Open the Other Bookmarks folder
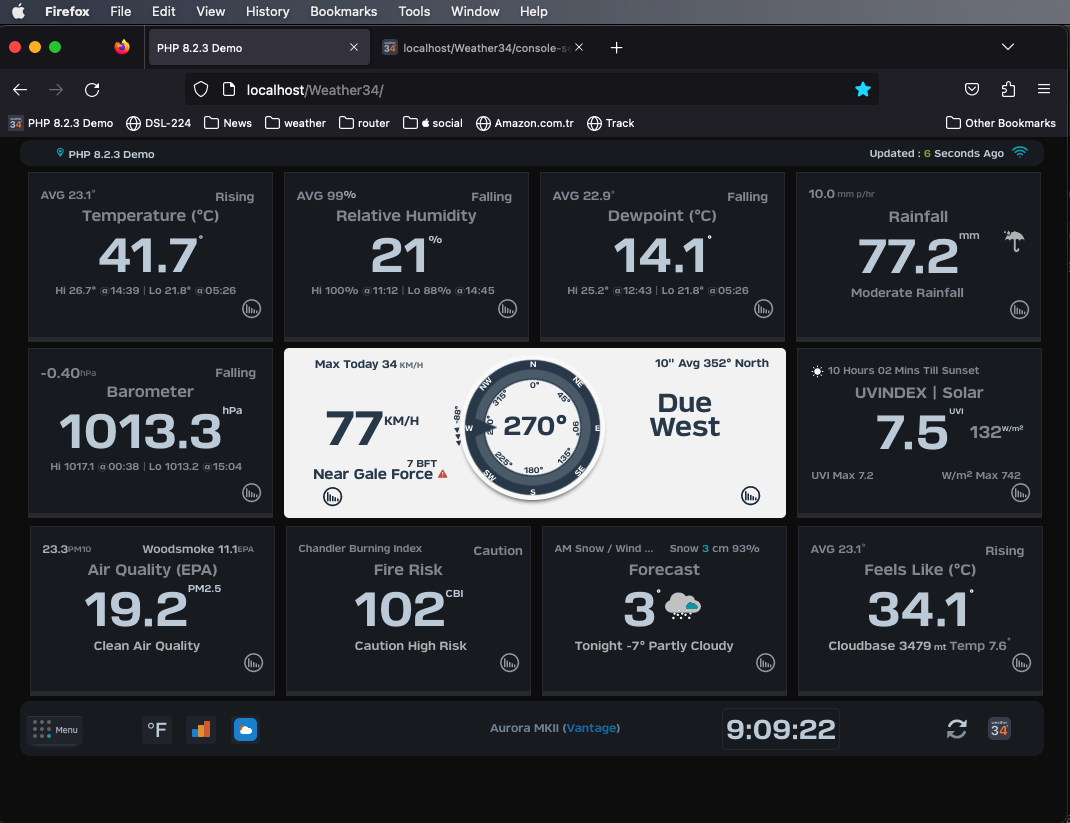Image resolution: width=1070 pixels, height=823 pixels. pyautogui.click(x=1000, y=123)
